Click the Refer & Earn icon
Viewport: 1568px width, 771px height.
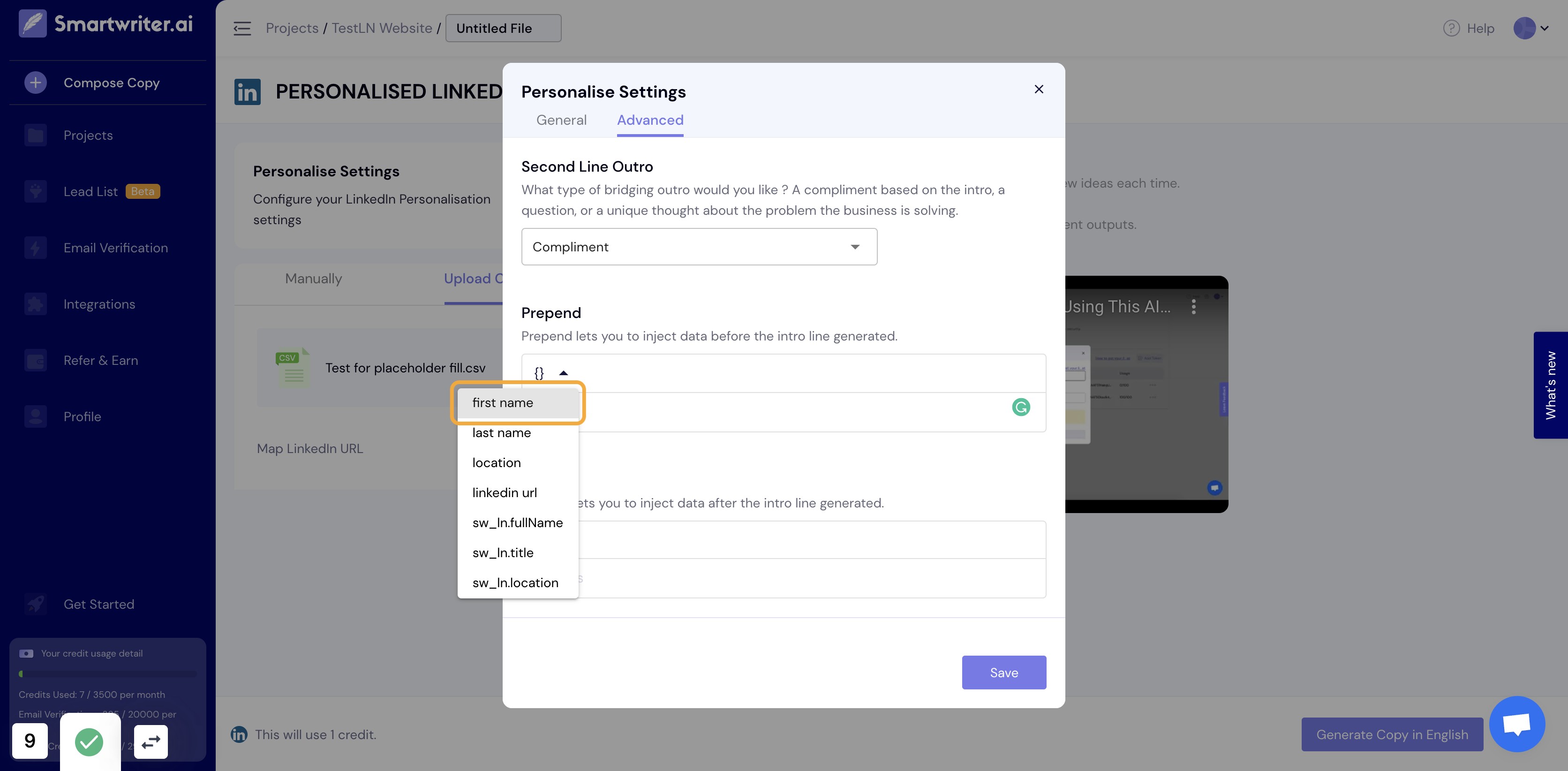(x=35, y=361)
